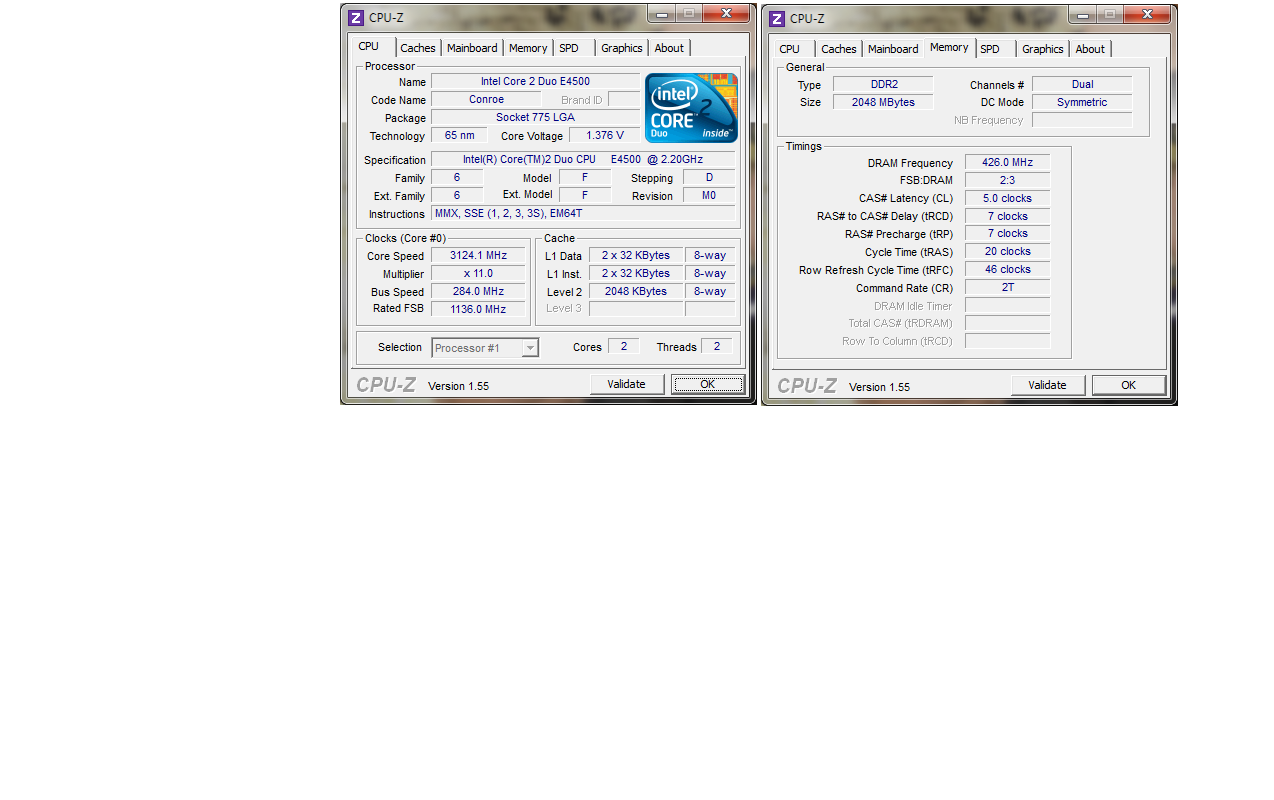Open SPD tab in left CPU-Z window
The image size is (1274, 800).
569,48
